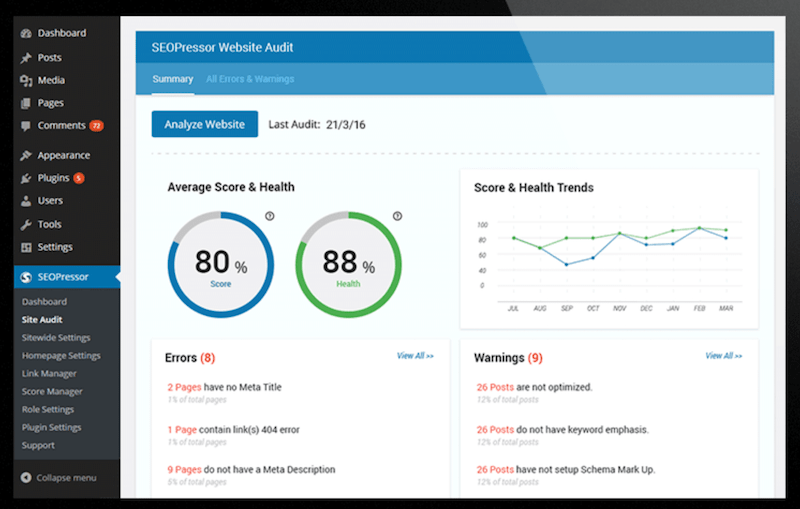
Task: Click the Average Score & Health heading
Action: [231, 187]
